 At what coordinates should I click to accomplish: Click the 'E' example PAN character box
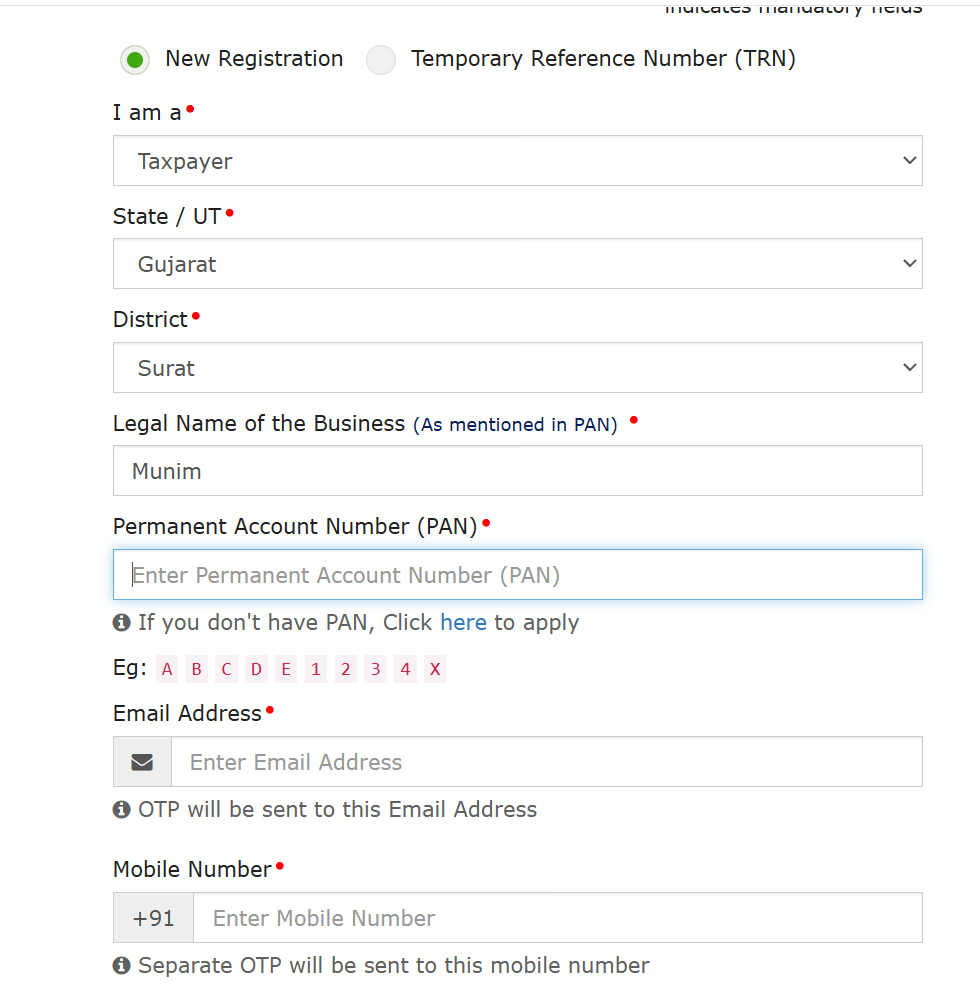(x=286, y=670)
